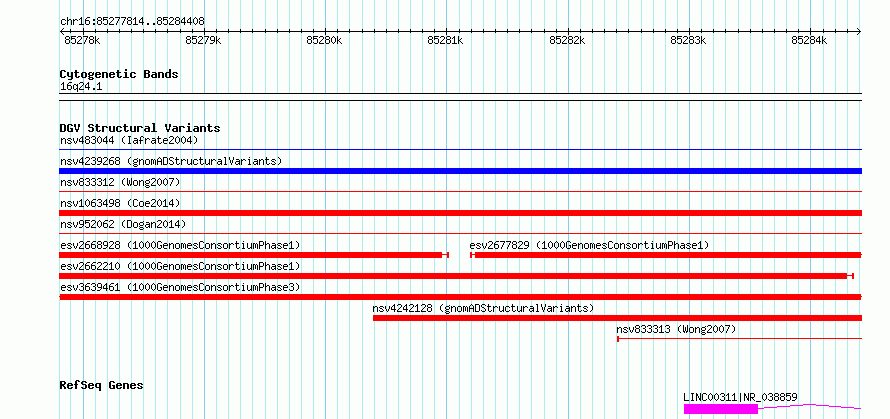
Task: Select the LINC00311|NR_038859 gene label
Action: [740, 397]
